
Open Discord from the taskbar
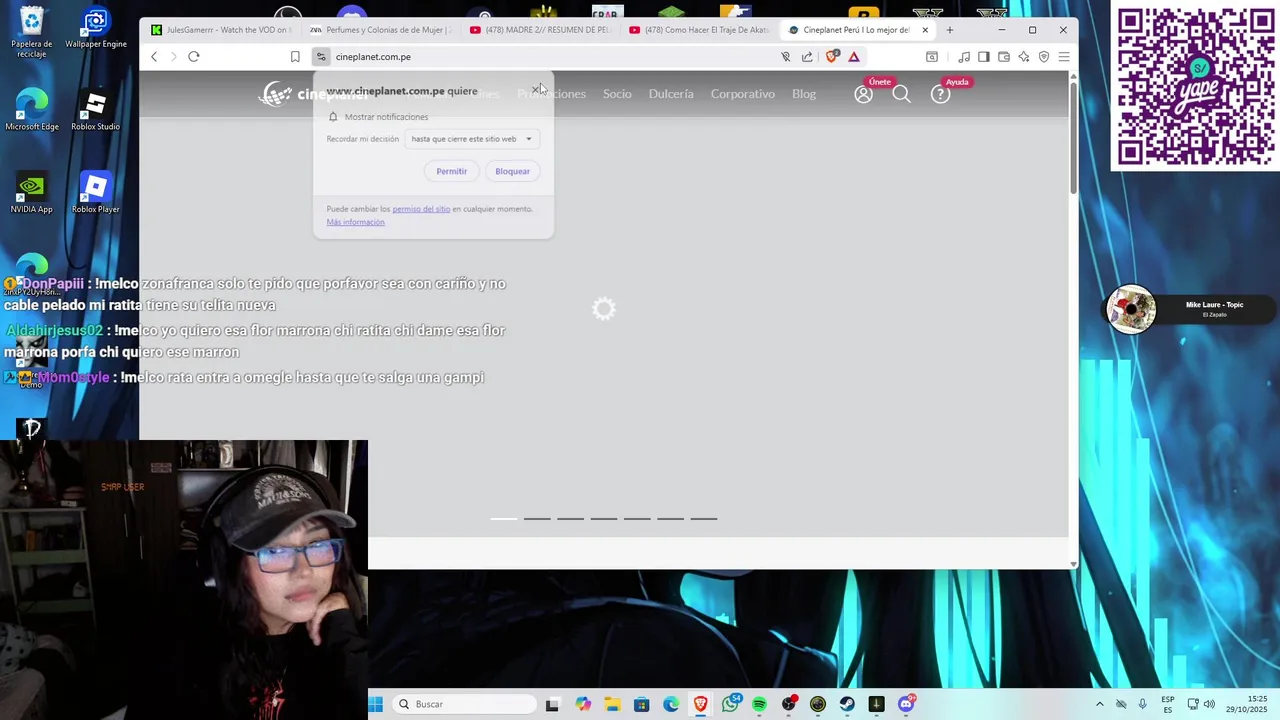[x=906, y=704]
